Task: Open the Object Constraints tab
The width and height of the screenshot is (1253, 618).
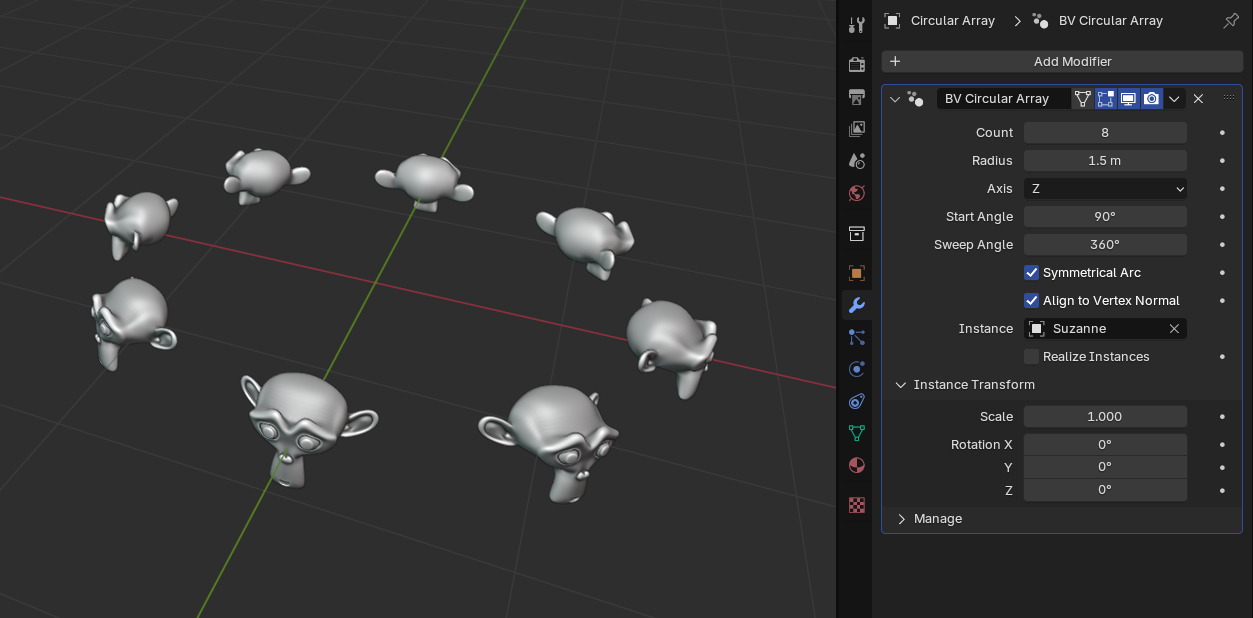Action: pos(856,401)
